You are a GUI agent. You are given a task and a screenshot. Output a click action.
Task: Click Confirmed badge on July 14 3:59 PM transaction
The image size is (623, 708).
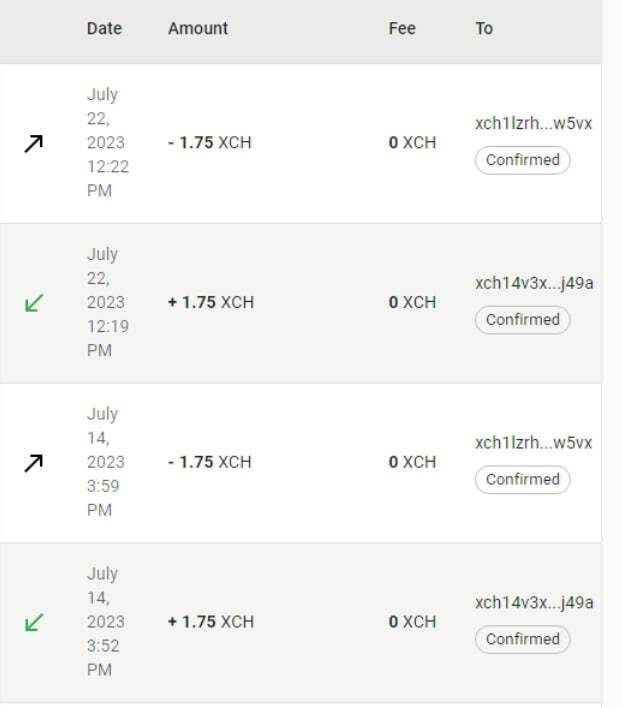click(522, 479)
